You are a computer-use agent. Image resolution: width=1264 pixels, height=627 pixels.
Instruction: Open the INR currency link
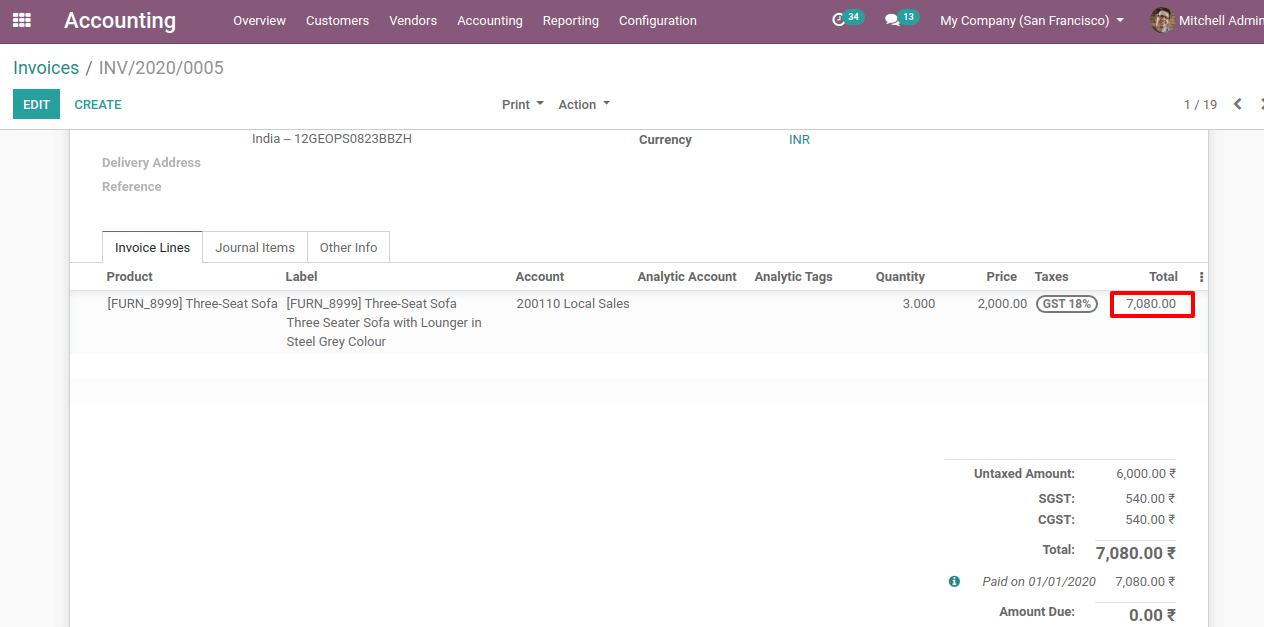coord(799,140)
